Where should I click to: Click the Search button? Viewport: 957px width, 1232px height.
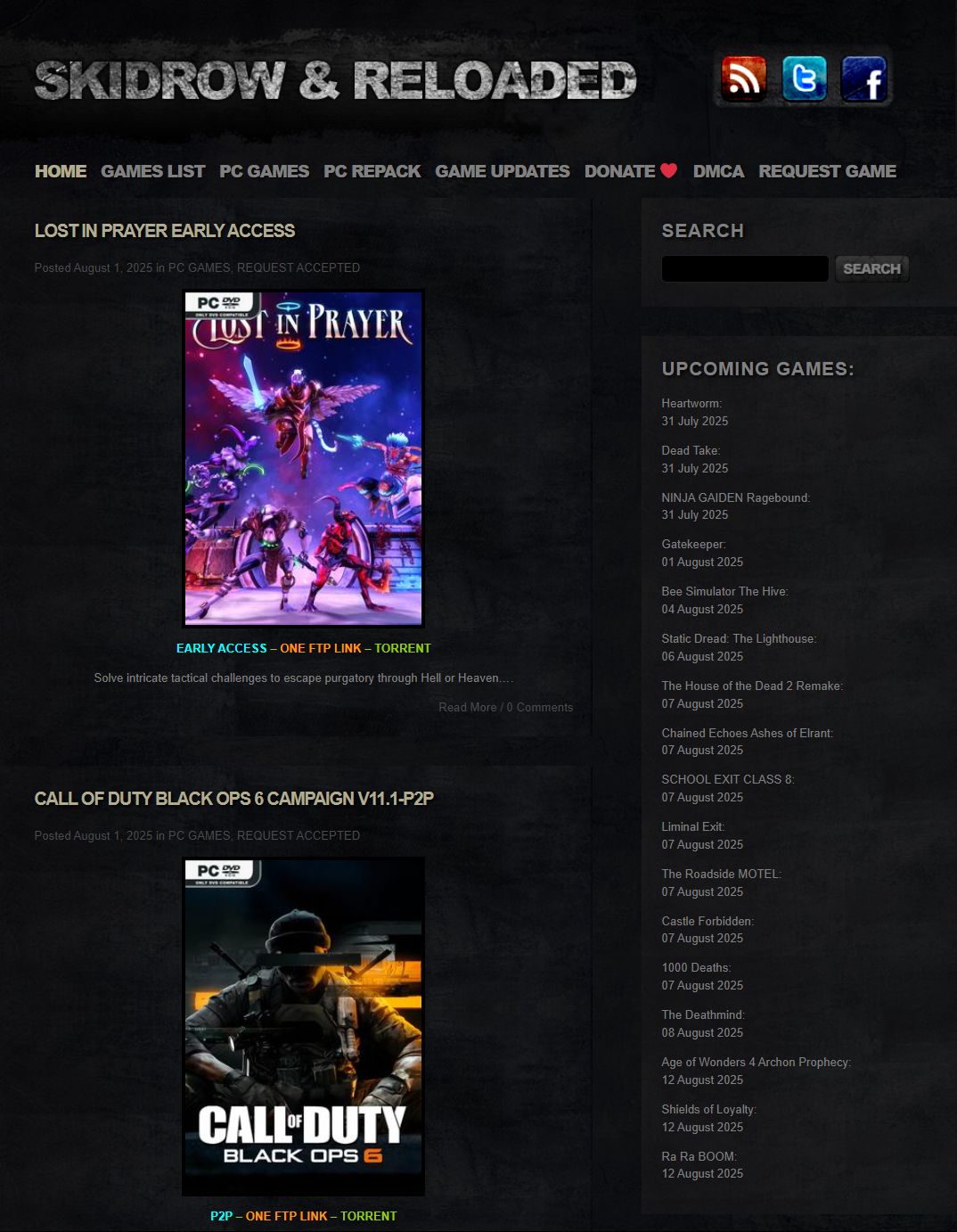click(872, 268)
